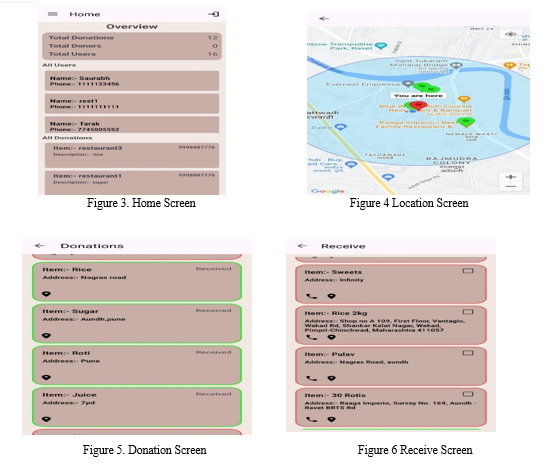The height and width of the screenshot is (468, 547).
Task: Tap the logout icon on Home screen
Action: [213, 14]
